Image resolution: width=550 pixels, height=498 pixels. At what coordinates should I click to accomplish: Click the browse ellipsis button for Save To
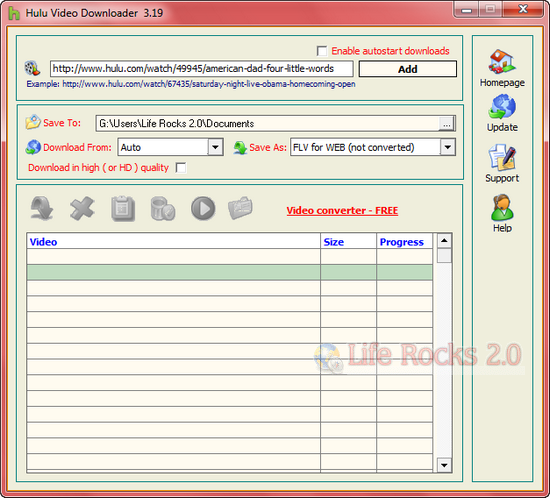pyautogui.click(x=447, y=124)
